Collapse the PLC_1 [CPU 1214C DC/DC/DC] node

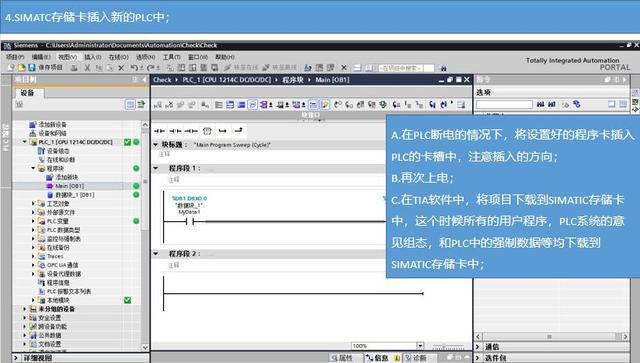[x=25, y=142]
